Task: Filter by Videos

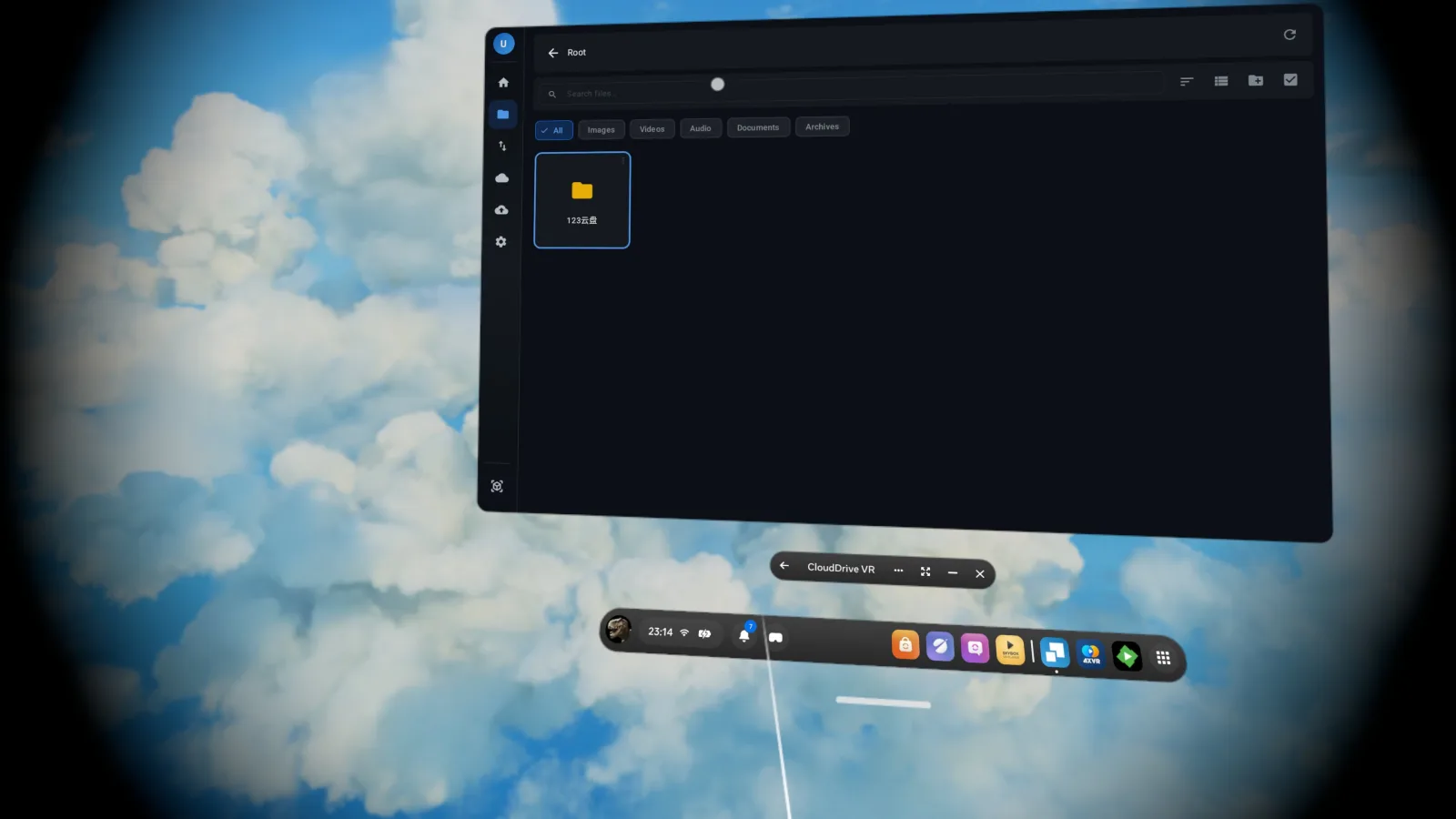Action: pos(652,129)
